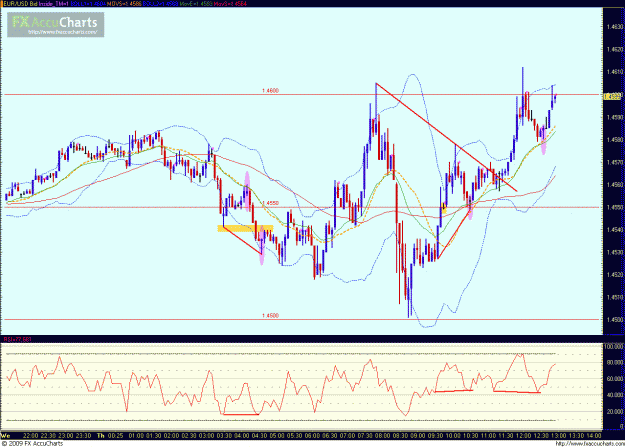
Task: Select the 1.4610 value on price axis
Action: 614,72
